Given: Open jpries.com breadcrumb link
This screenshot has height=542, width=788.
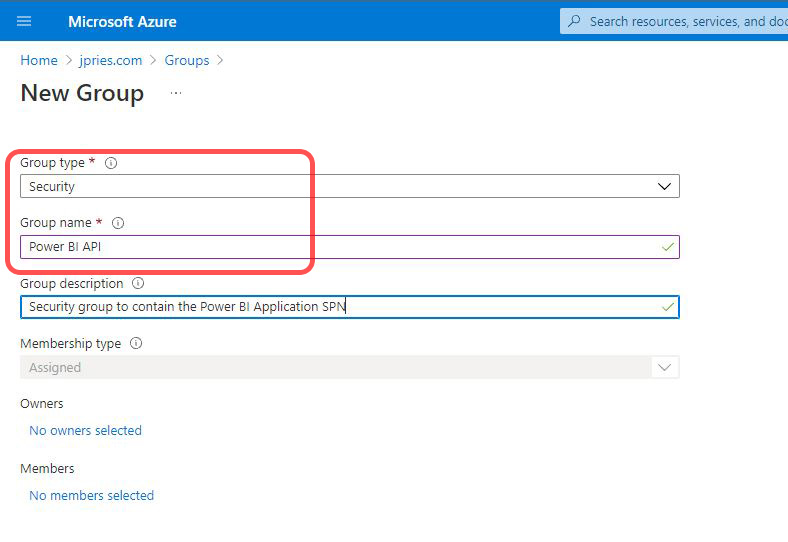Looking at the screenshot, I should [x=111, y=60].
